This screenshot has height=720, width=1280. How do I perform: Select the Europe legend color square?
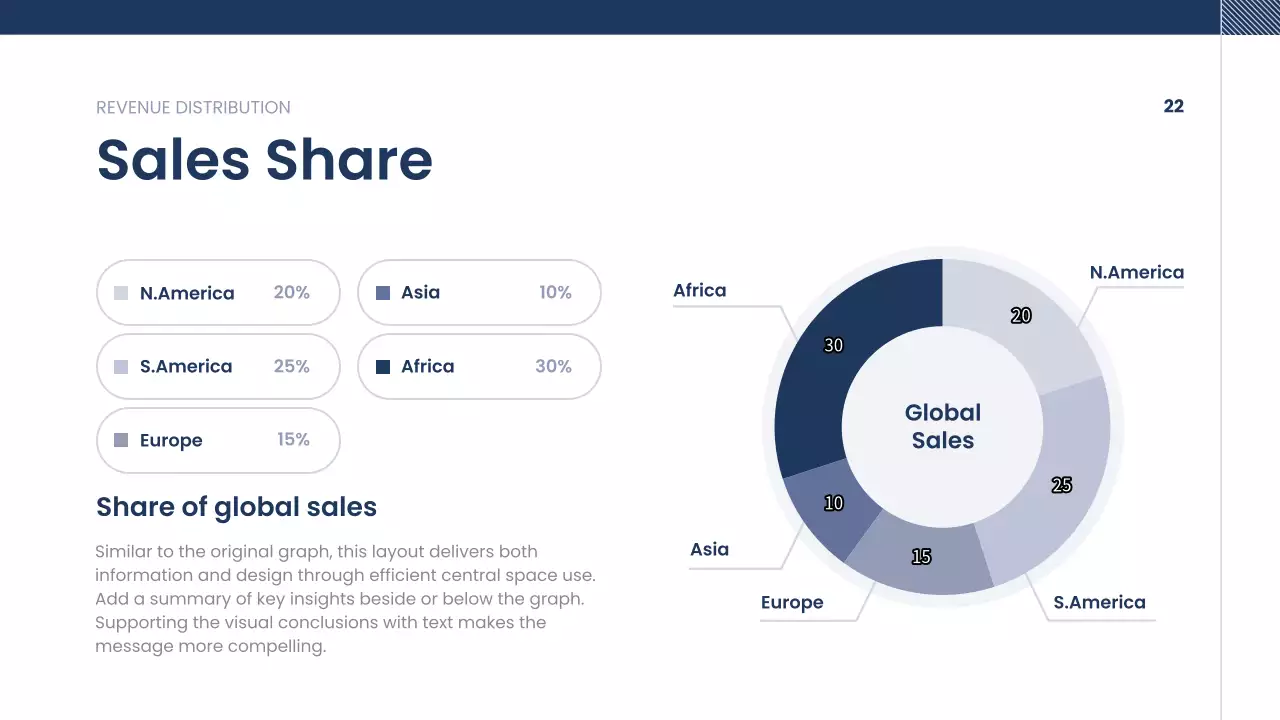(x=121, y=440)
